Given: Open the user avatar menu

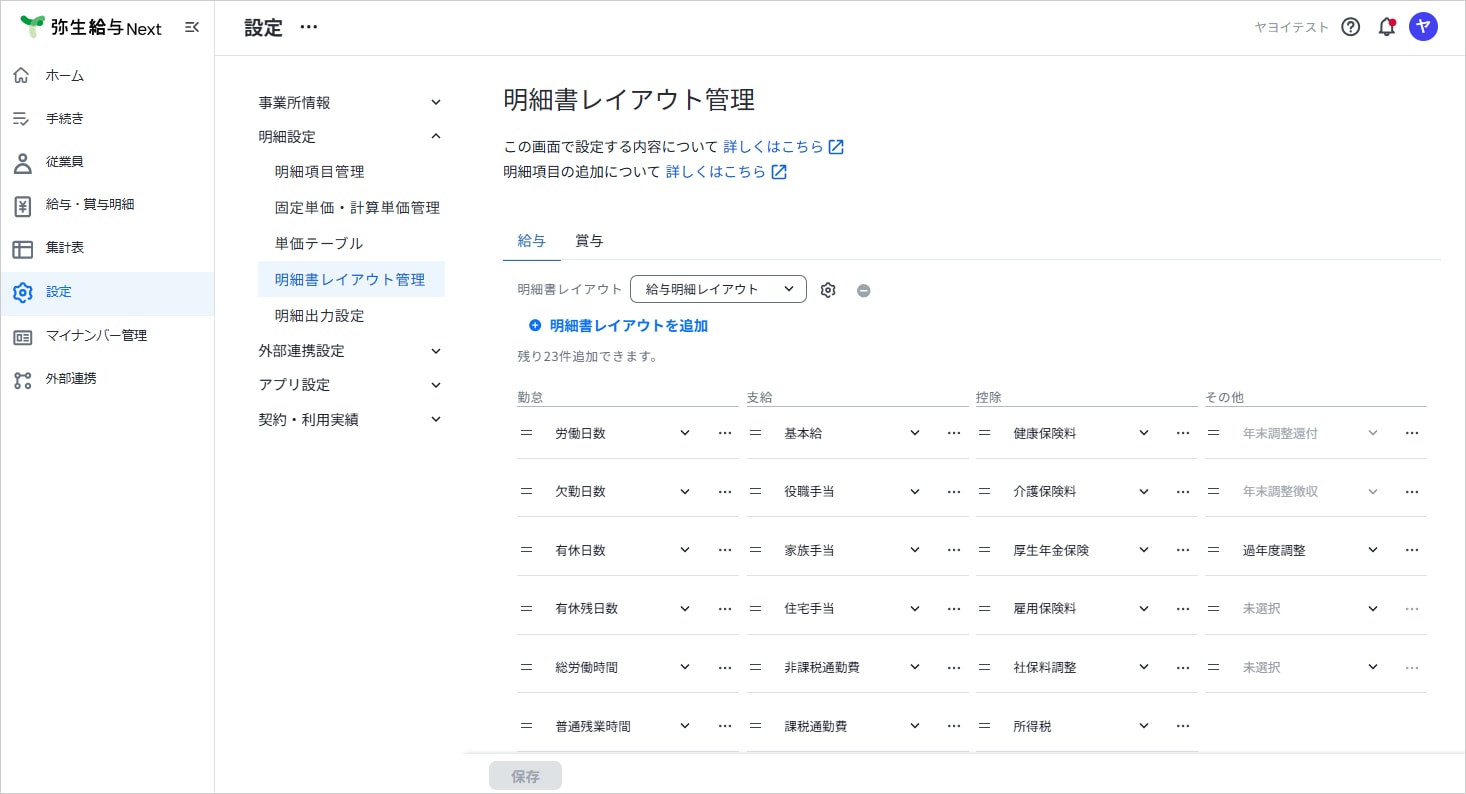Looking at the screenshot, I should [1423, 27].
